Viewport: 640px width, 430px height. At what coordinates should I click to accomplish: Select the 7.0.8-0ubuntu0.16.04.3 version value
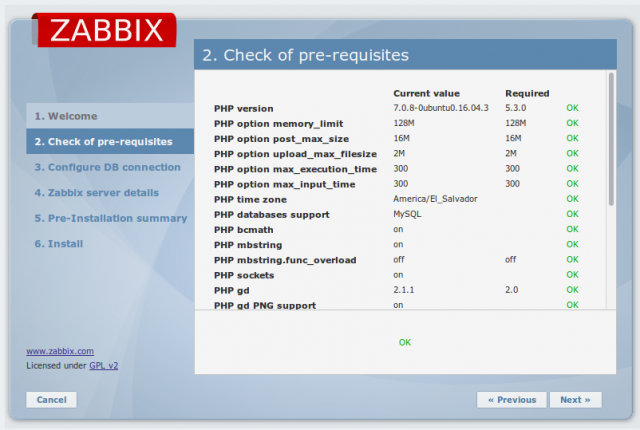(x=441, y=108)
